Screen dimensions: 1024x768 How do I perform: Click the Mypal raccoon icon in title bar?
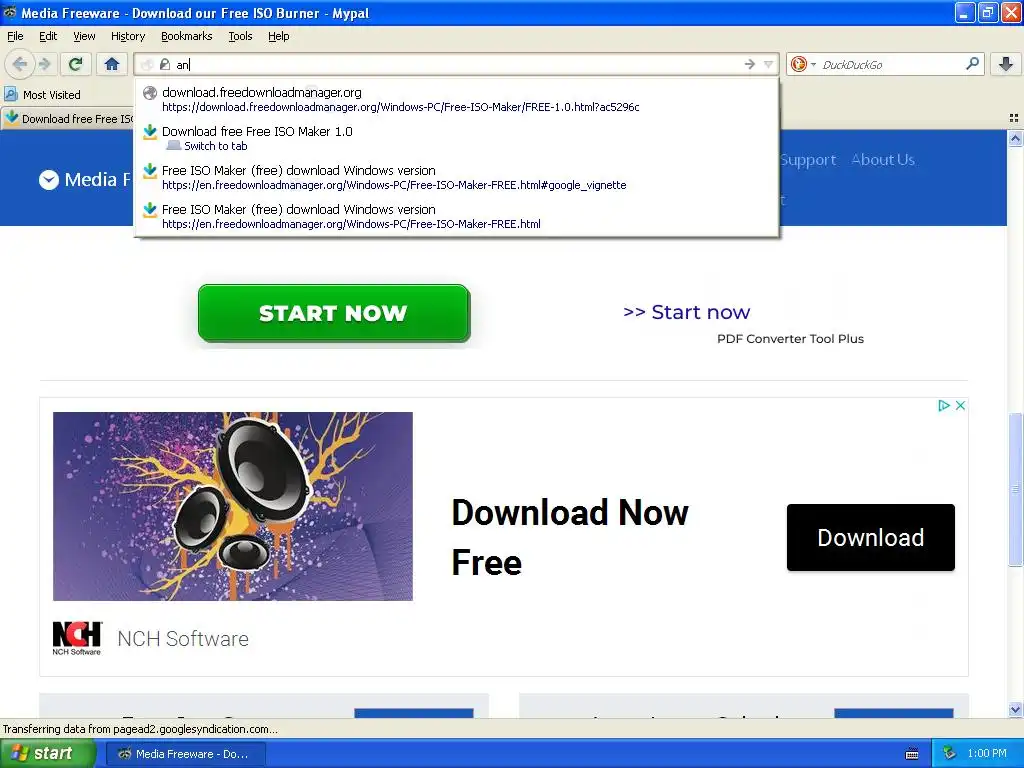point(10,12)
